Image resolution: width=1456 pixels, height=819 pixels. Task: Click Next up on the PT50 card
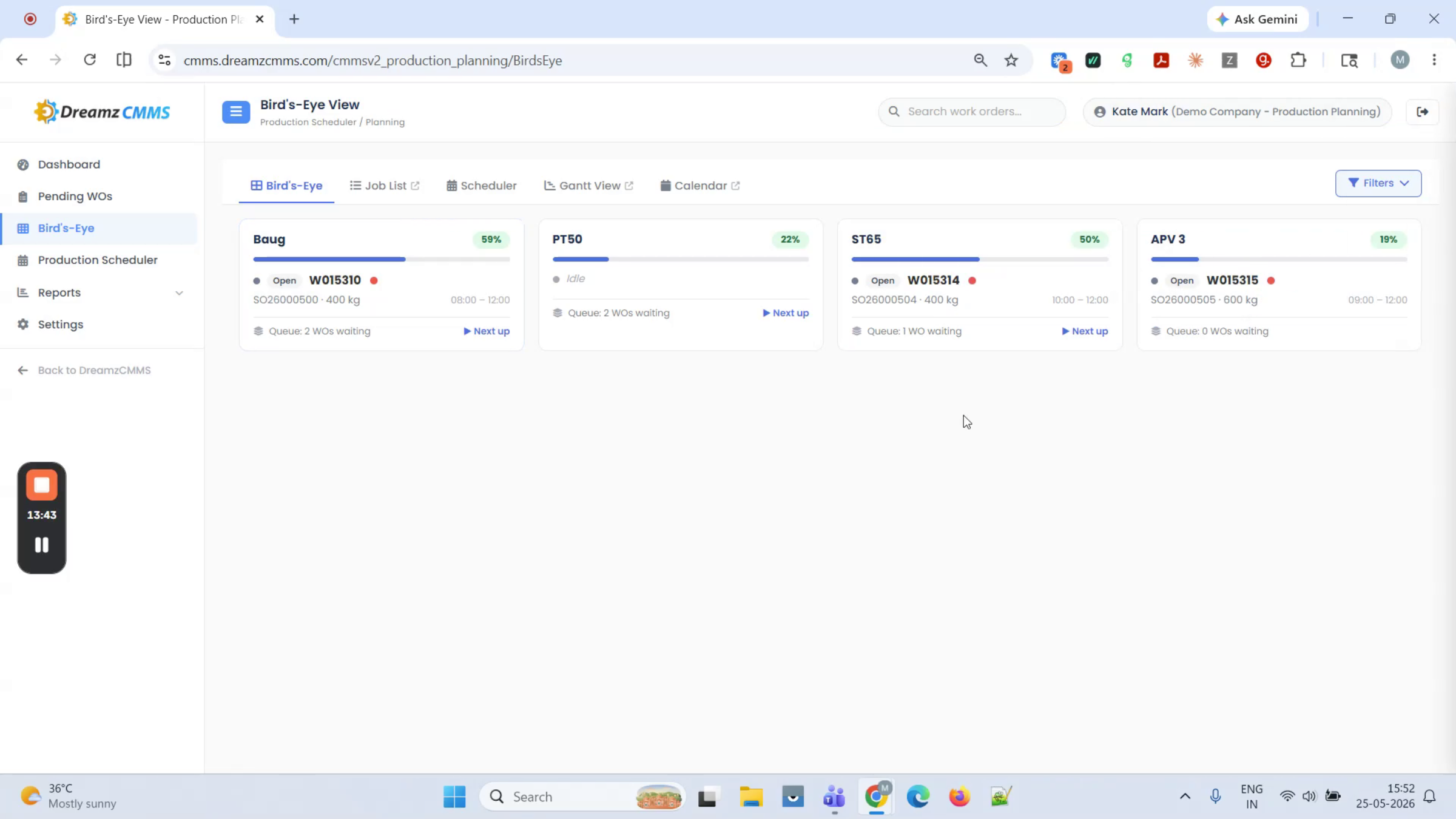786,313
